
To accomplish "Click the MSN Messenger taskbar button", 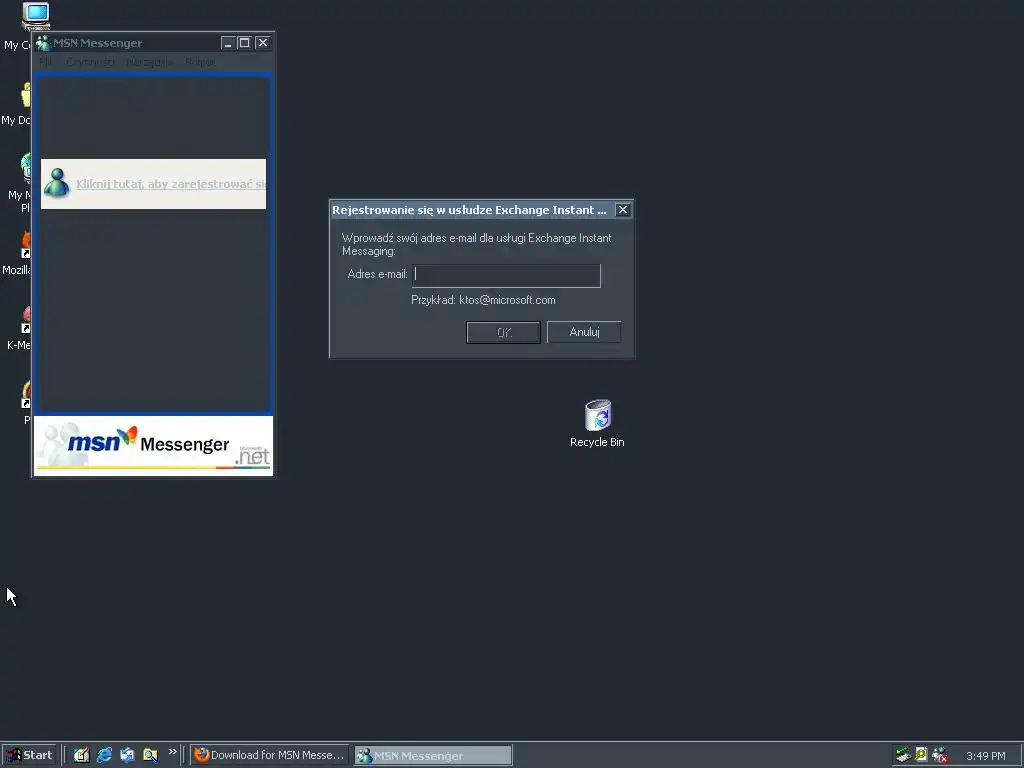I will (433, 755).
